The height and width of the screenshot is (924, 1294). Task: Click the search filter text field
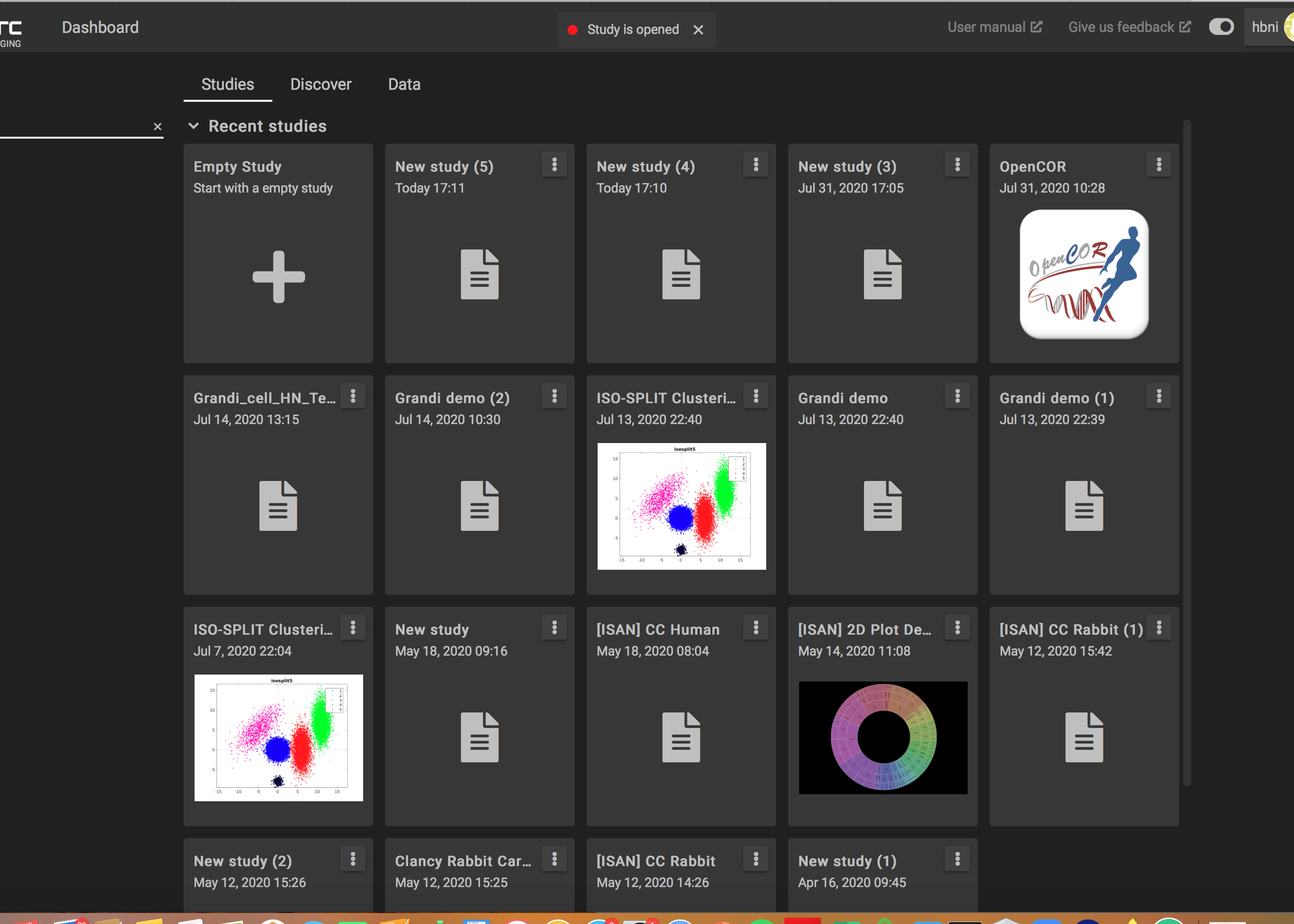(x=74, y=126)
